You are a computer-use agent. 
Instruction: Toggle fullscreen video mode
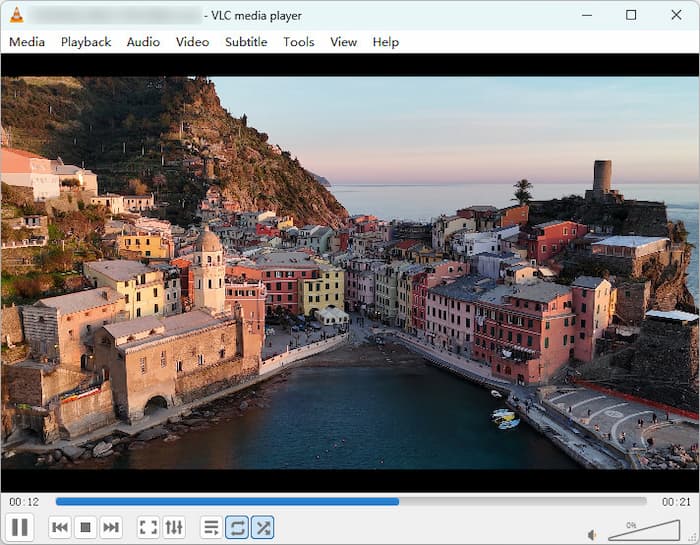click(x=148, y=527)
